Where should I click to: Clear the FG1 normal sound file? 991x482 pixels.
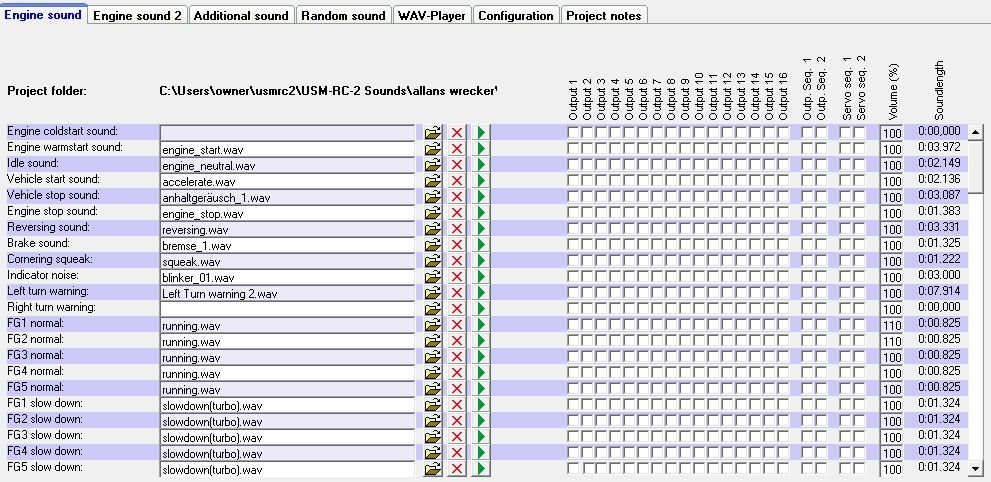coord(457,324)
